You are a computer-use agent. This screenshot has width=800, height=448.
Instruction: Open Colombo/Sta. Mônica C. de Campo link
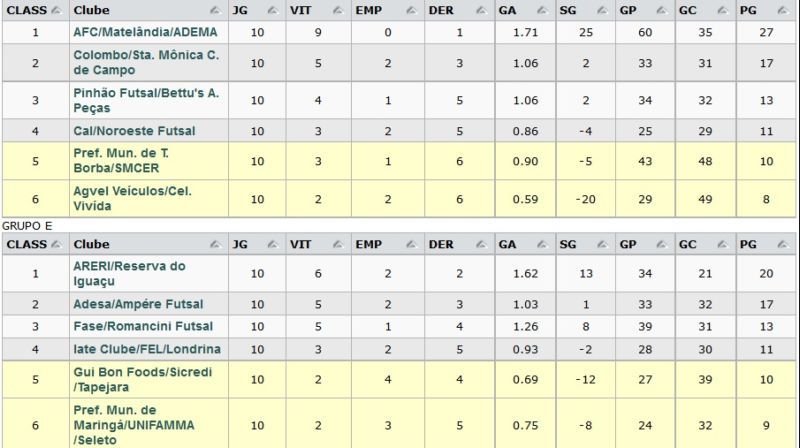point(146,62)
